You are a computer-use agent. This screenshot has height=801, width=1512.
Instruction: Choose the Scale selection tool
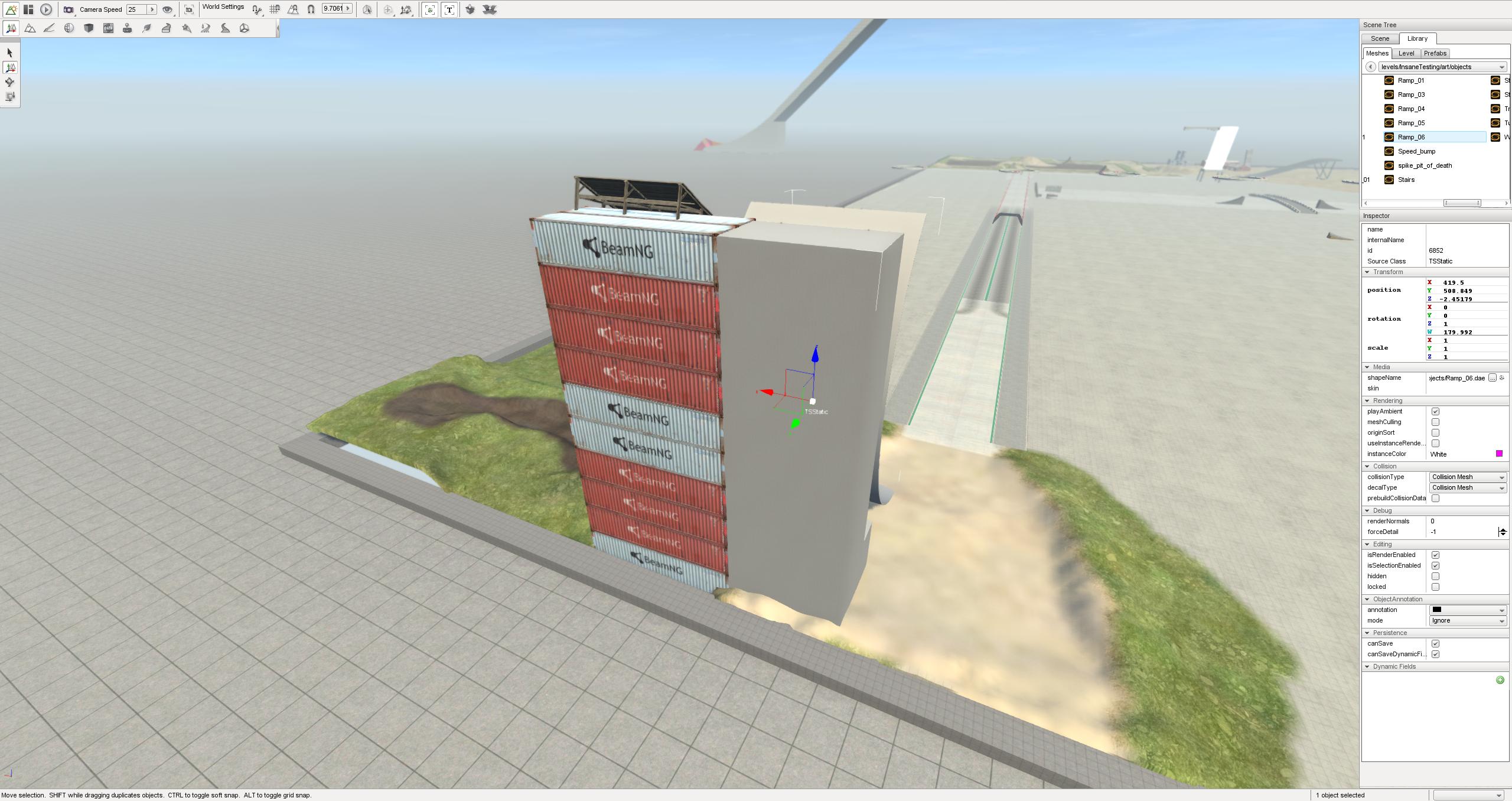(x=9, y=96)
